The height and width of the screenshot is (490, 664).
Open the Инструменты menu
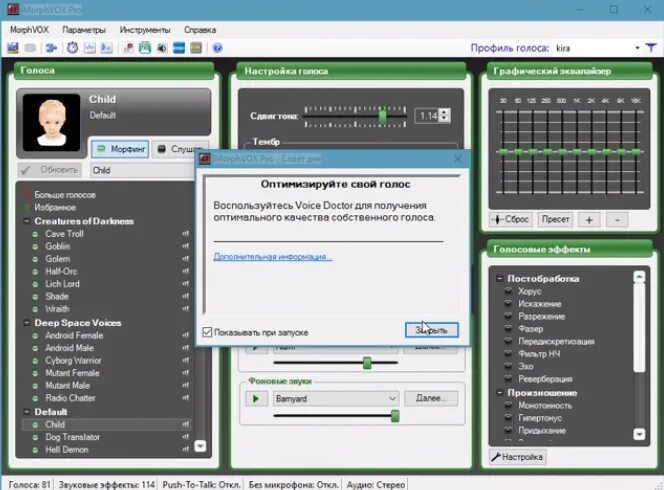point(145,30)
